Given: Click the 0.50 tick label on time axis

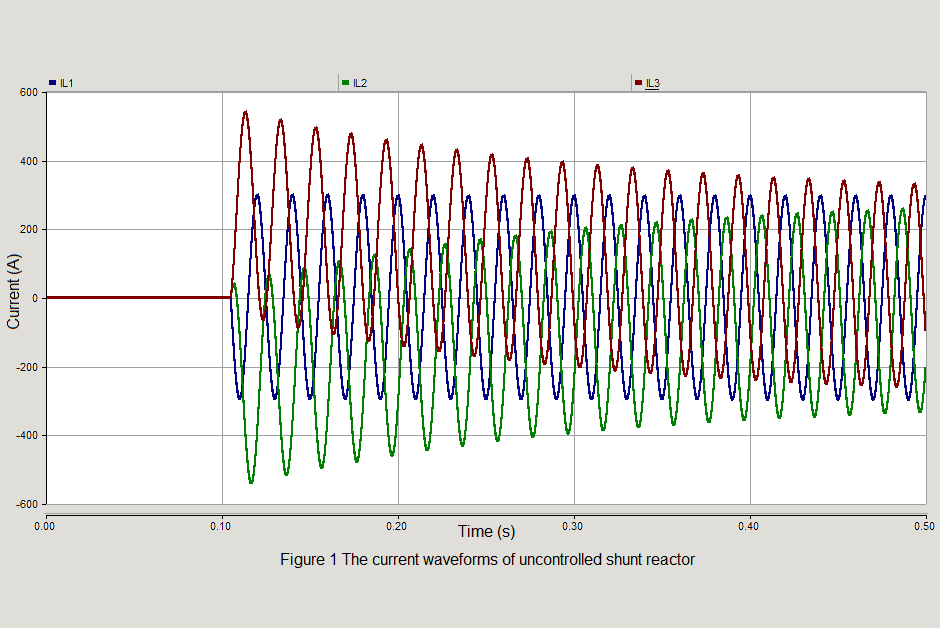Looking at the screenshot, I should pos(924,524).
